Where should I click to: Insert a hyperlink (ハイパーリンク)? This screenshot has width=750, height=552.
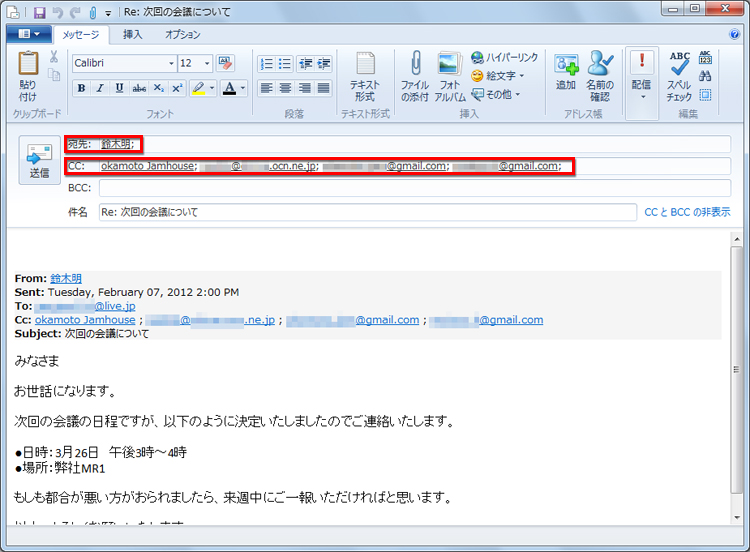coord(505,57)
